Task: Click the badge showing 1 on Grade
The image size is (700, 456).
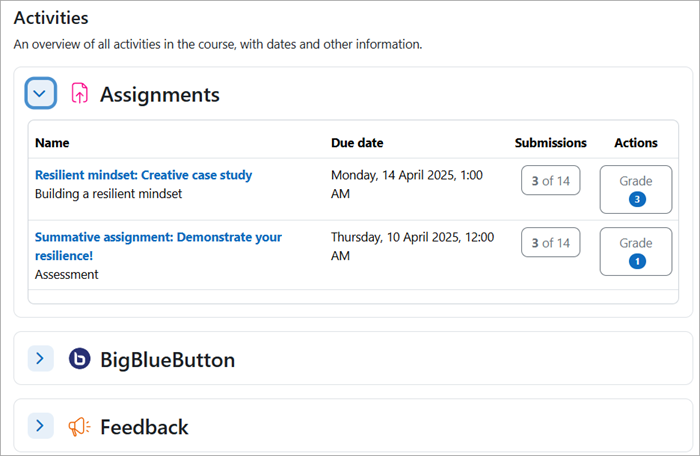Action: (637, 261)
